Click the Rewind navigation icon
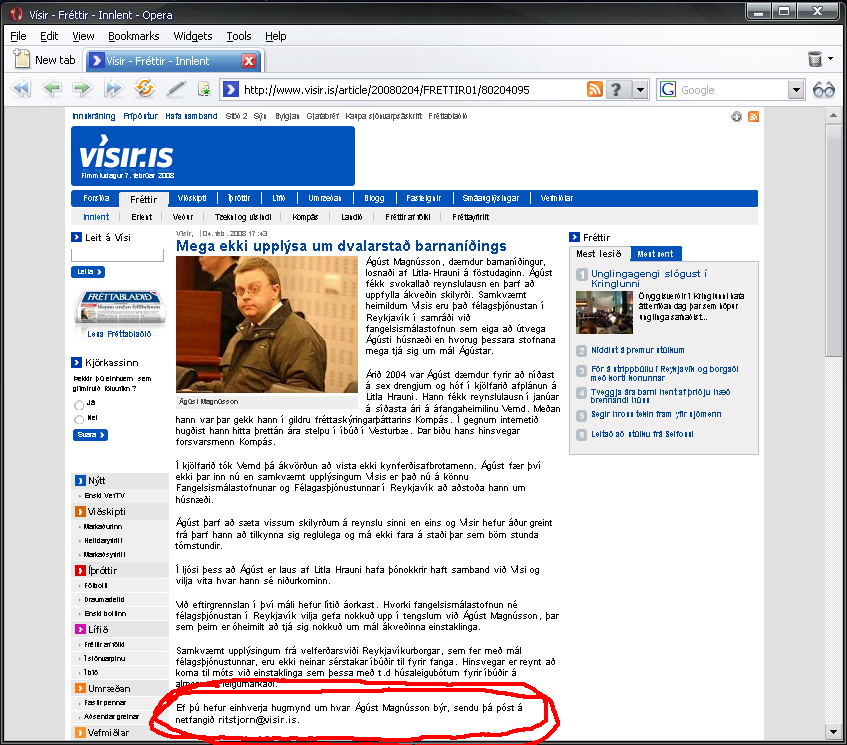 click(21, 89)
